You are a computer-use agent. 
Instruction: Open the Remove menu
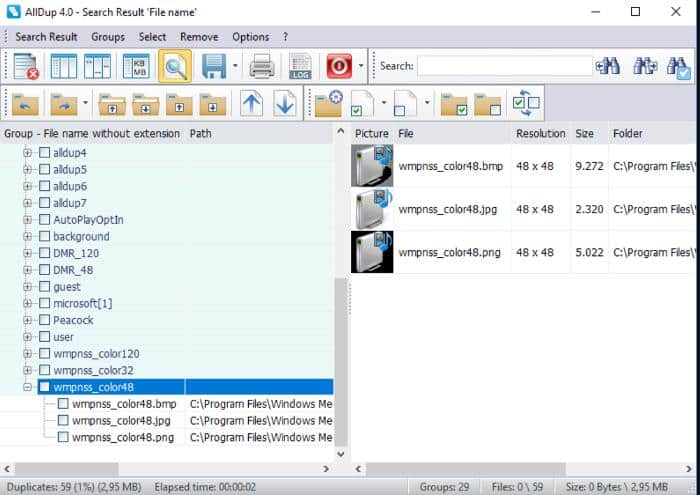tap(199, 37)
